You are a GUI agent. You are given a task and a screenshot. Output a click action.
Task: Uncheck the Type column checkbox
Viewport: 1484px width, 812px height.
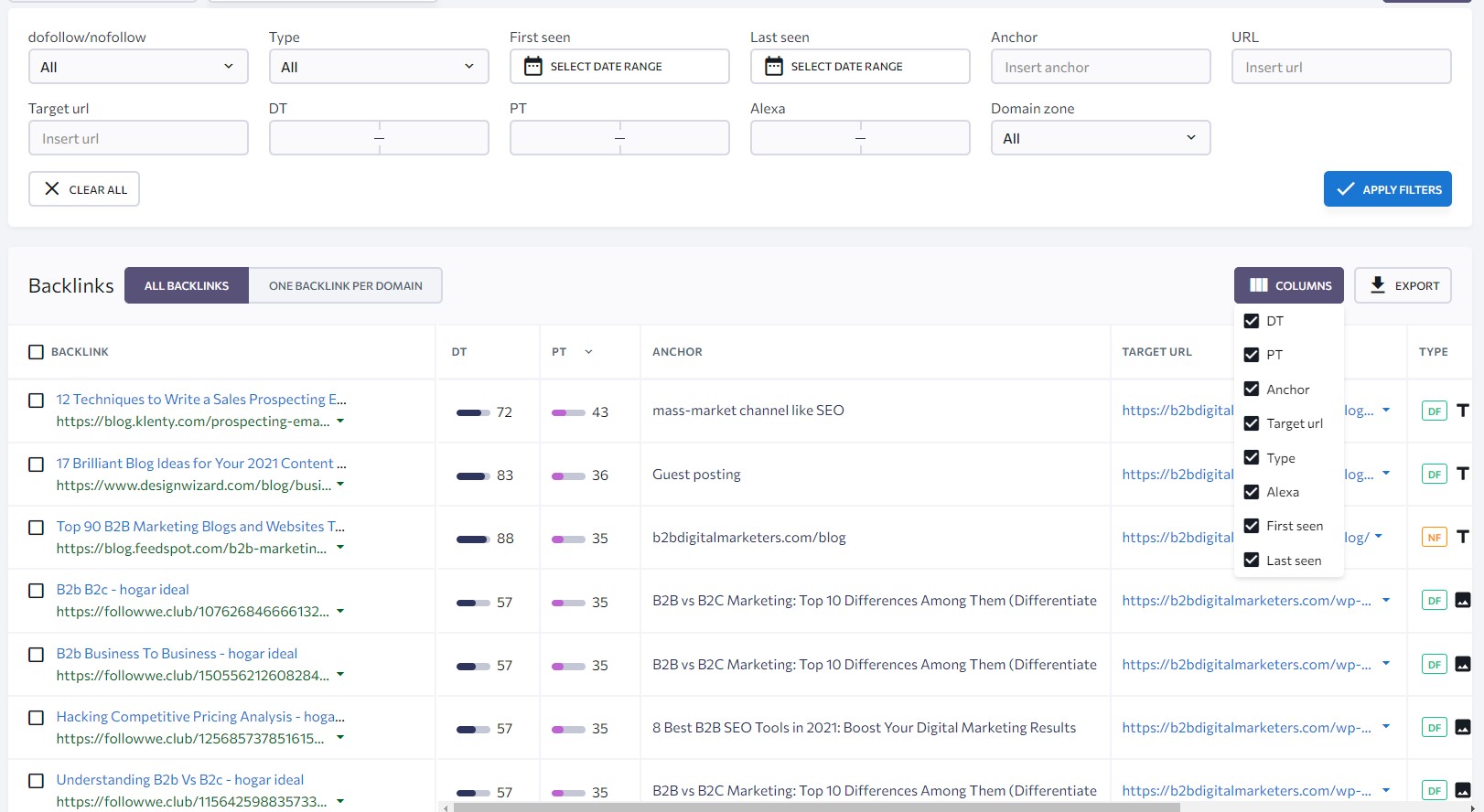(1252, 457)
